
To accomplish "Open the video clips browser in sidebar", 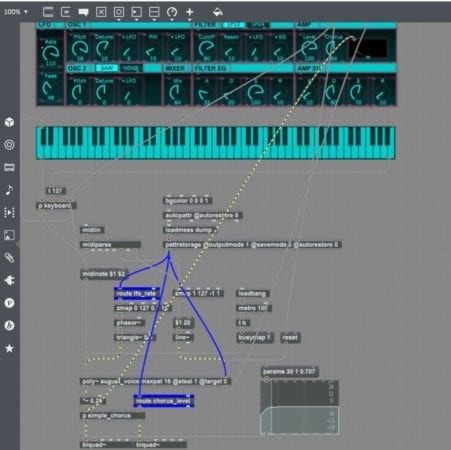I will pyautogui.click(x=9, y=212).
